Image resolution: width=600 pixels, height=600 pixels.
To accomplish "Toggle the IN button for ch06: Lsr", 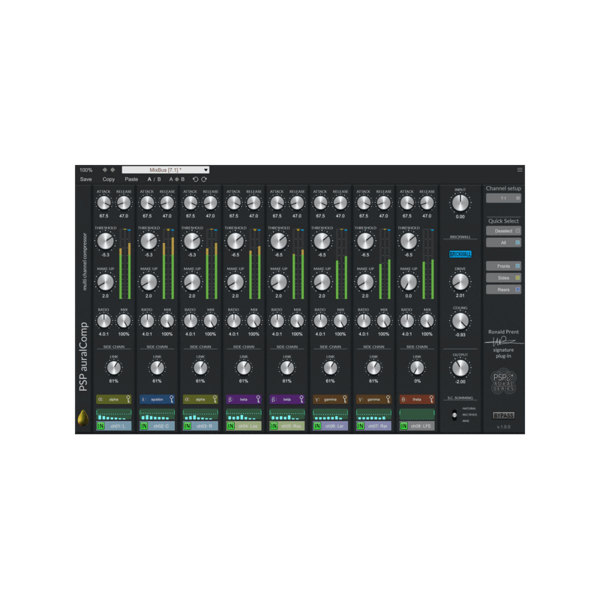I will 317,426.
